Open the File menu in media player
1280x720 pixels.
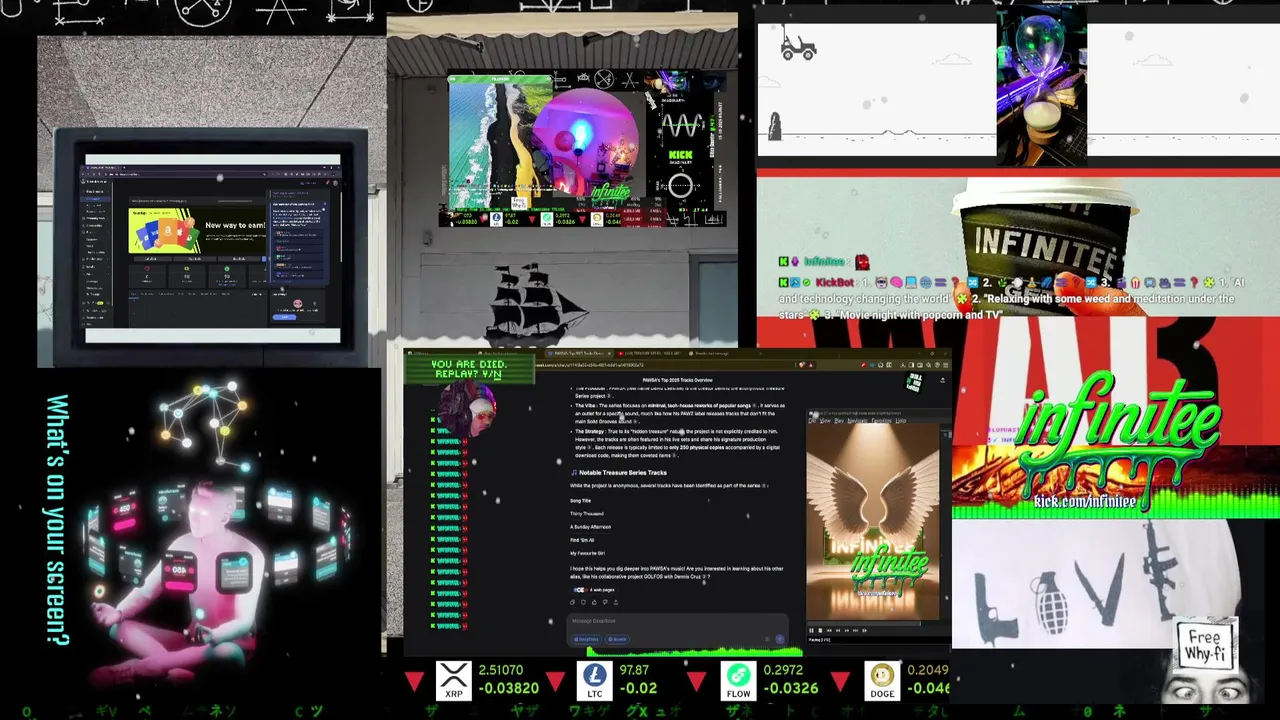(x=812, y=421)
